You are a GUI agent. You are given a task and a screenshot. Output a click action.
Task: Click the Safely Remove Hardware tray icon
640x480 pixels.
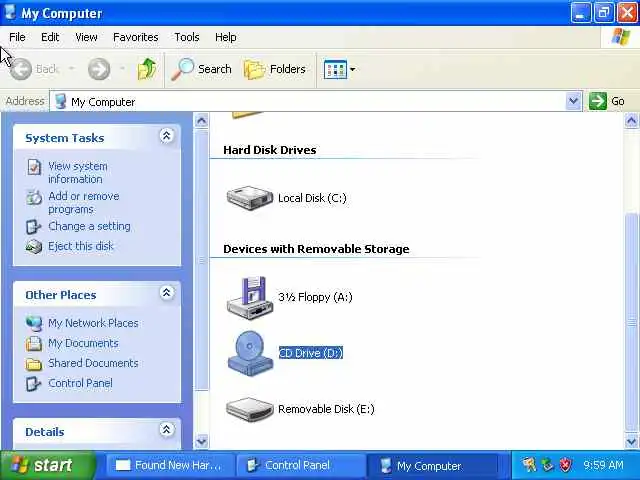pyautogui.click(x=547, y=465)
